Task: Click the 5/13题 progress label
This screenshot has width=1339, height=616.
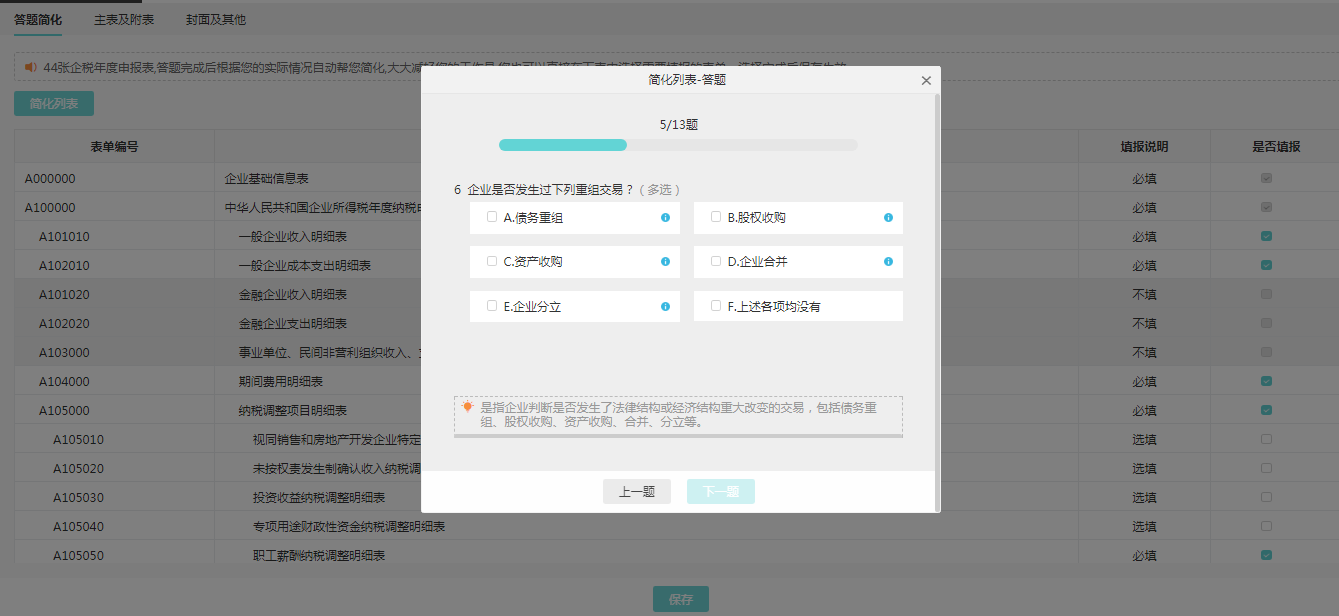Action: click(x=679, y=125)
